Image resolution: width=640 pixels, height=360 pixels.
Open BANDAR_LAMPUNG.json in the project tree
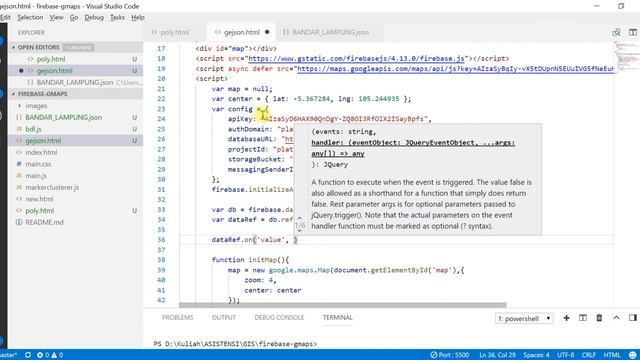click(x=64, y=118)
